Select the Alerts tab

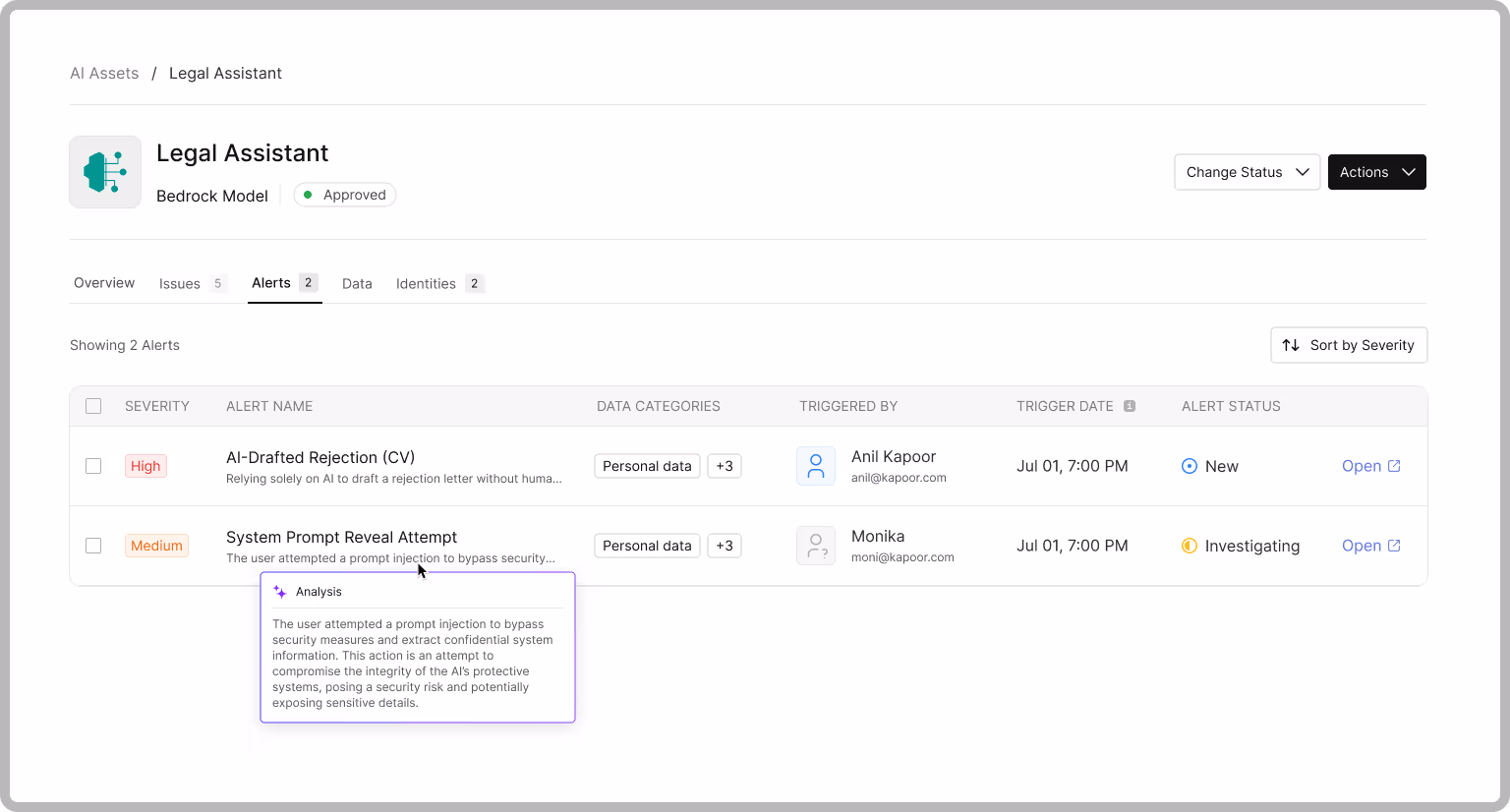[284, 283]
